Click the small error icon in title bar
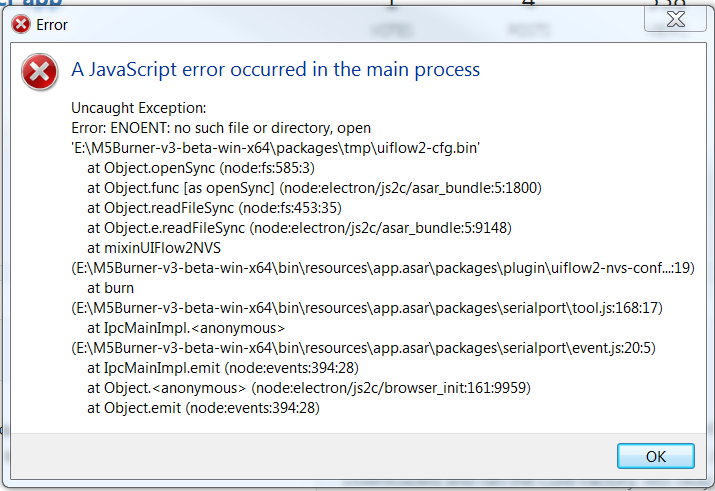Viewport: 715px width, 491px height. (21, 24)
